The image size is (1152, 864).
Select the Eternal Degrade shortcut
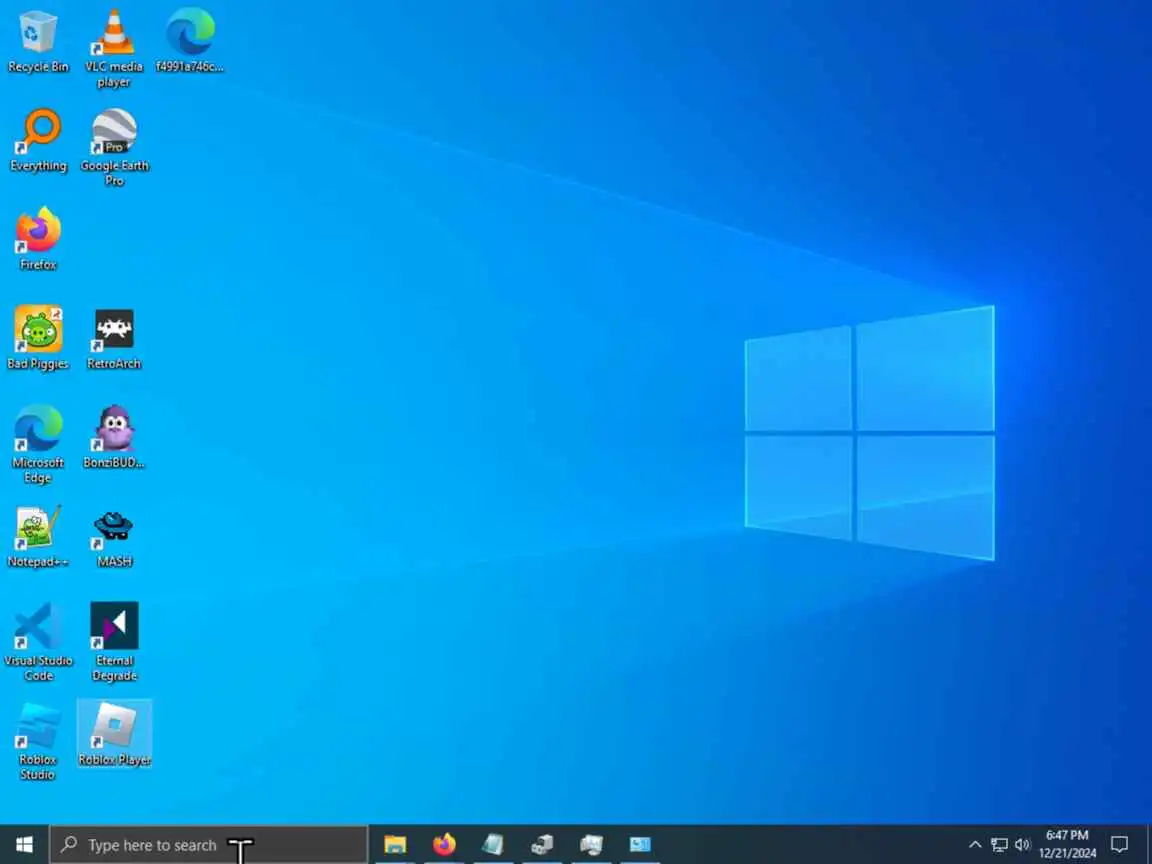114,642
